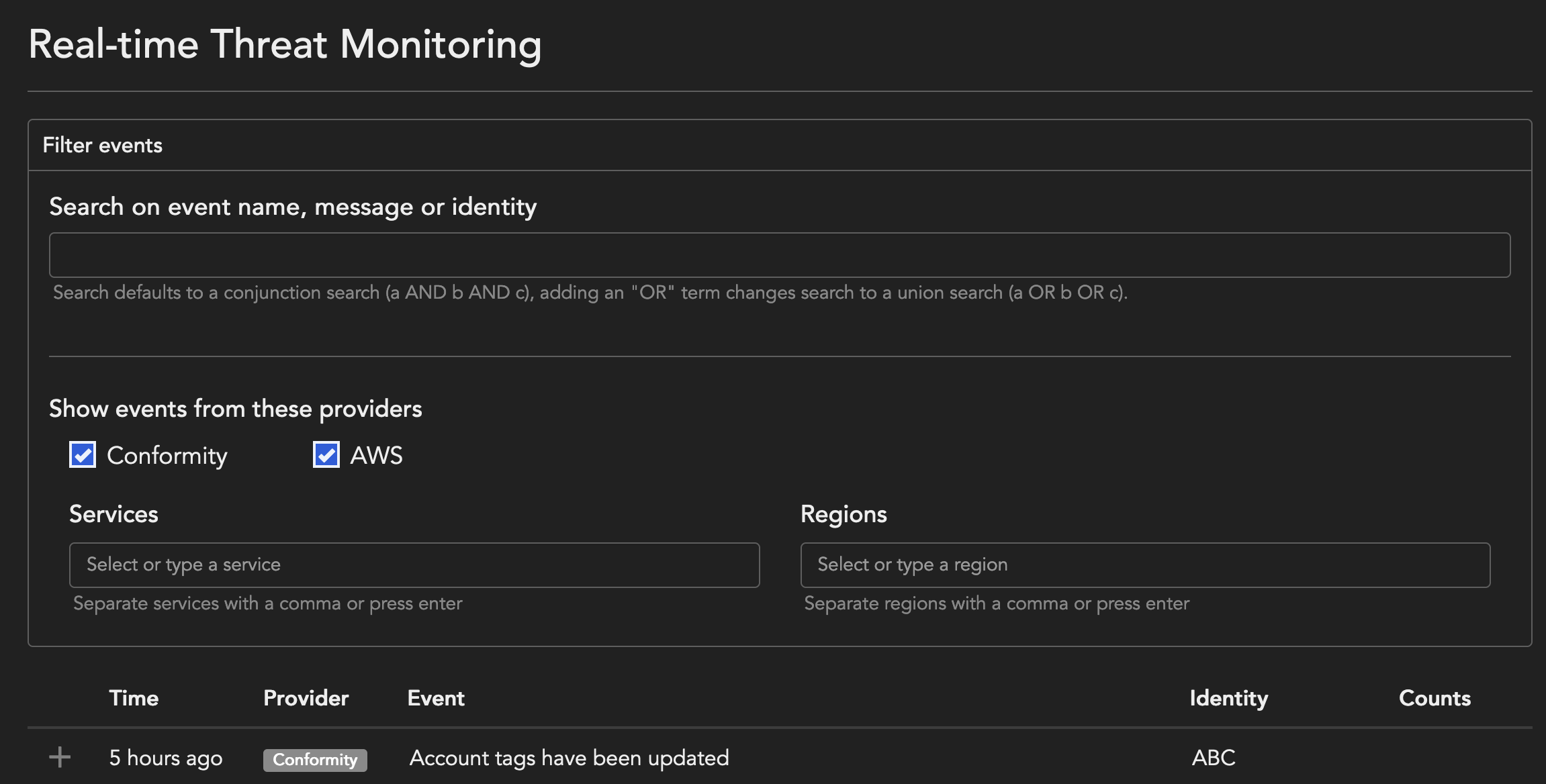Click the Services section label

[113, 514]
